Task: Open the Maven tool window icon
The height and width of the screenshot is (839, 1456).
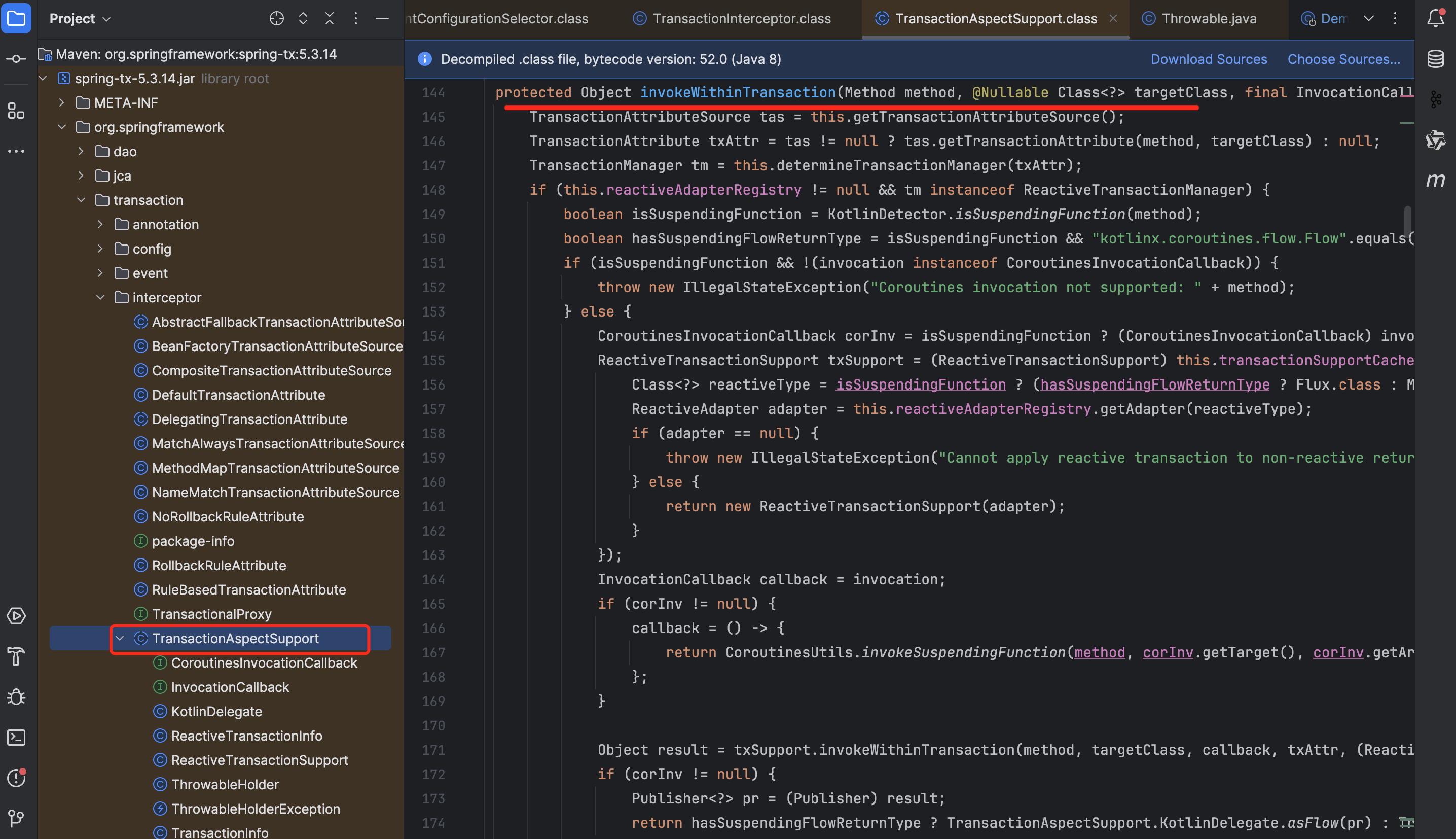Action: (1435, 181)
